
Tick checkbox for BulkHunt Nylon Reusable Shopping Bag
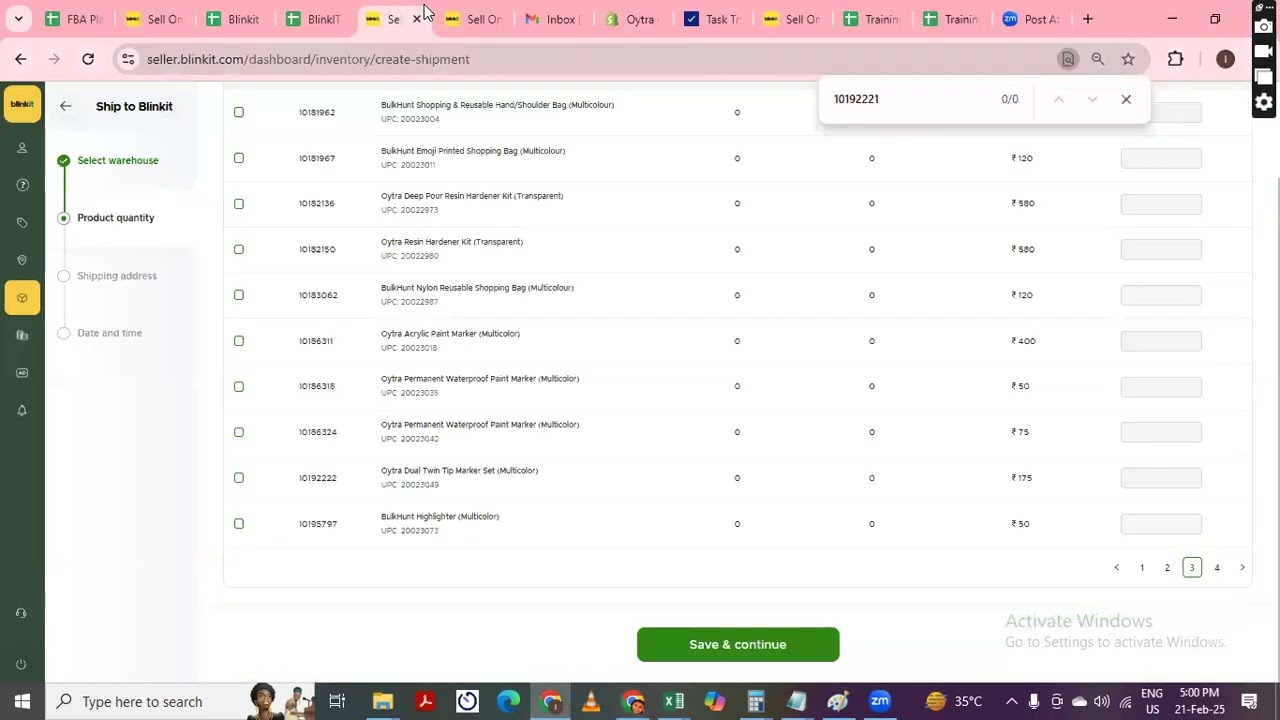239,295
